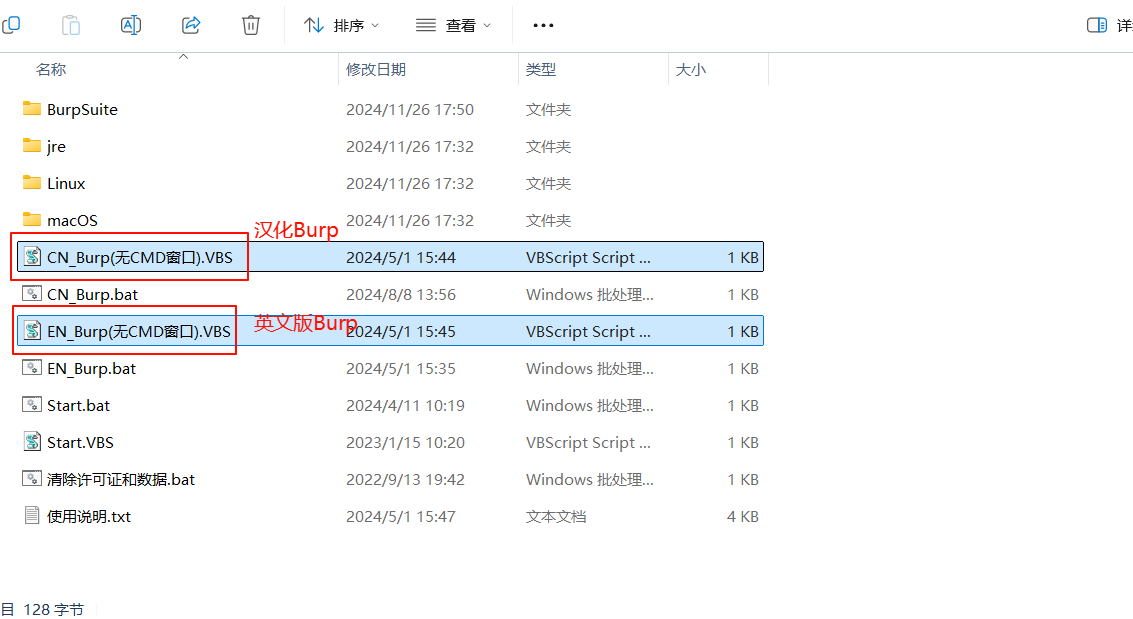Screen dimensions: 1133x619
Task: Click 文件夹 type in jre row
Action: (x=548, y=147)
